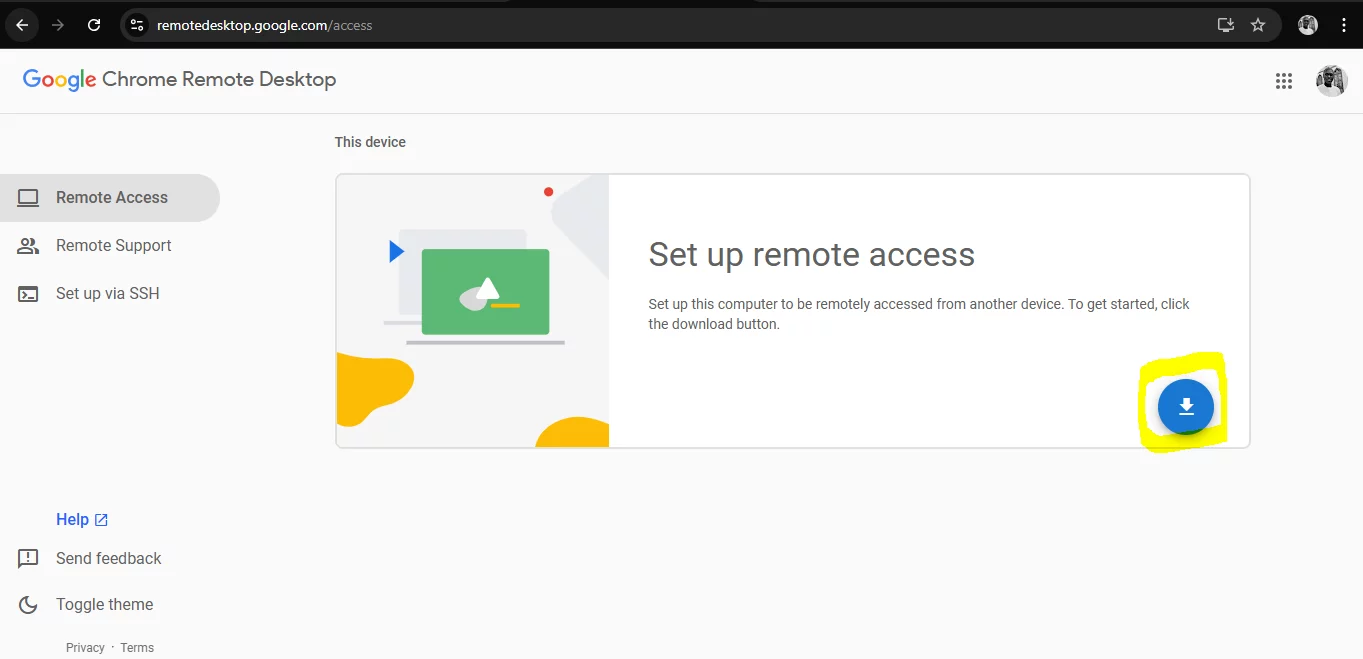Open Chrome three-dot menu
This screenshot has height=659, width=1363.
point(1344,25)
